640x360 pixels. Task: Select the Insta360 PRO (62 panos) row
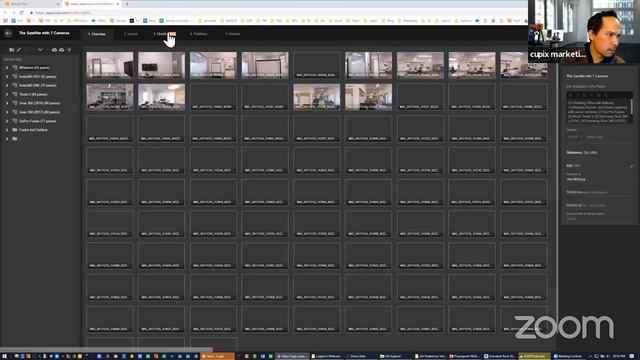click(38, 76)
